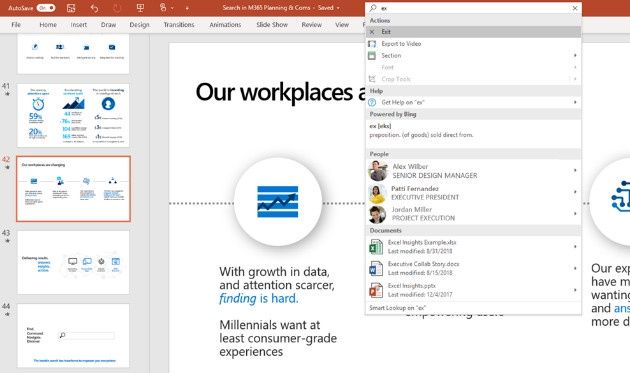This screenshot has height=373, width=630.
Task: Expand the Section submenu arrow
Action: [x=575, y=55]
